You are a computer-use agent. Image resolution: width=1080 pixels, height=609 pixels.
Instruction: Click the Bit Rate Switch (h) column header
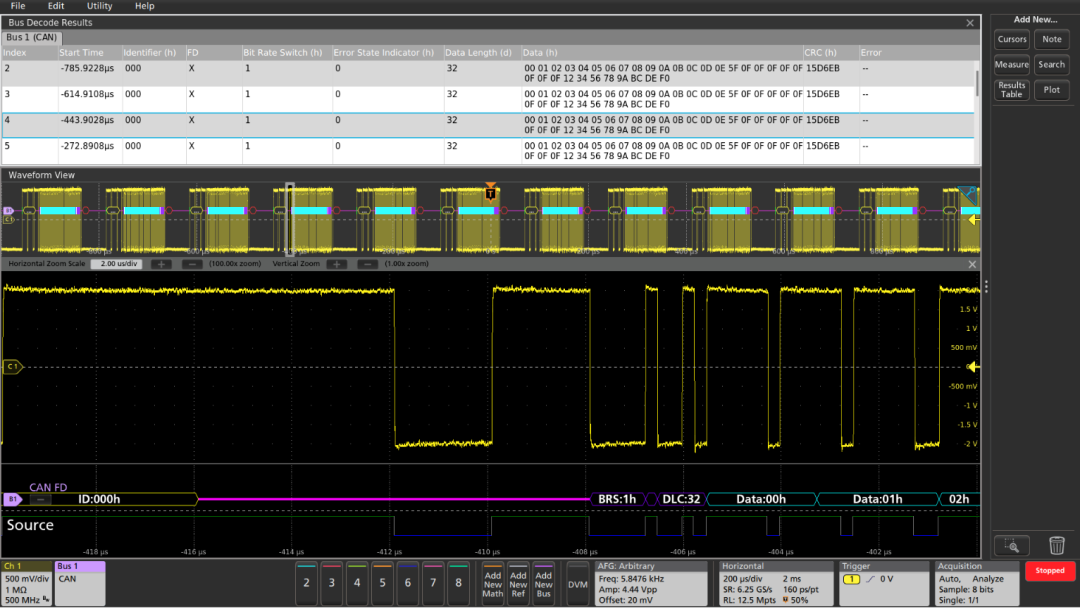pyautogui.click(x=282, y=52)
